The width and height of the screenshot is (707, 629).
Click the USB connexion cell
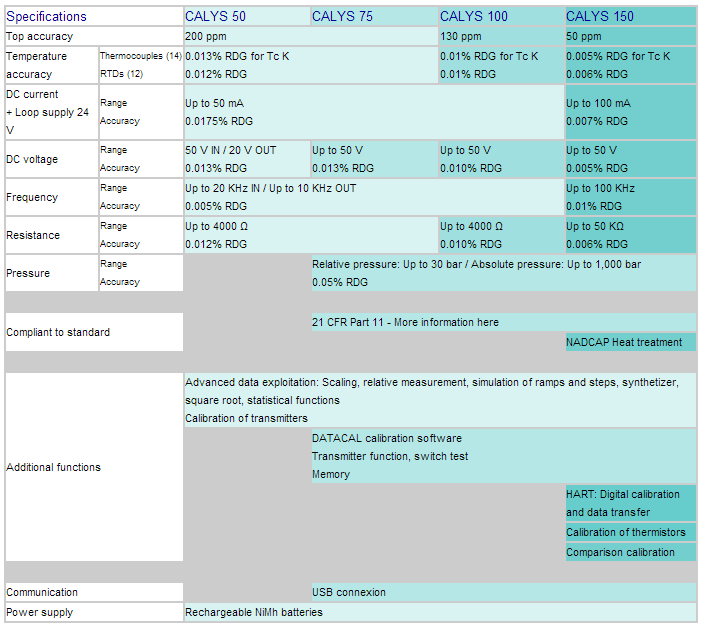pos(348,592)
